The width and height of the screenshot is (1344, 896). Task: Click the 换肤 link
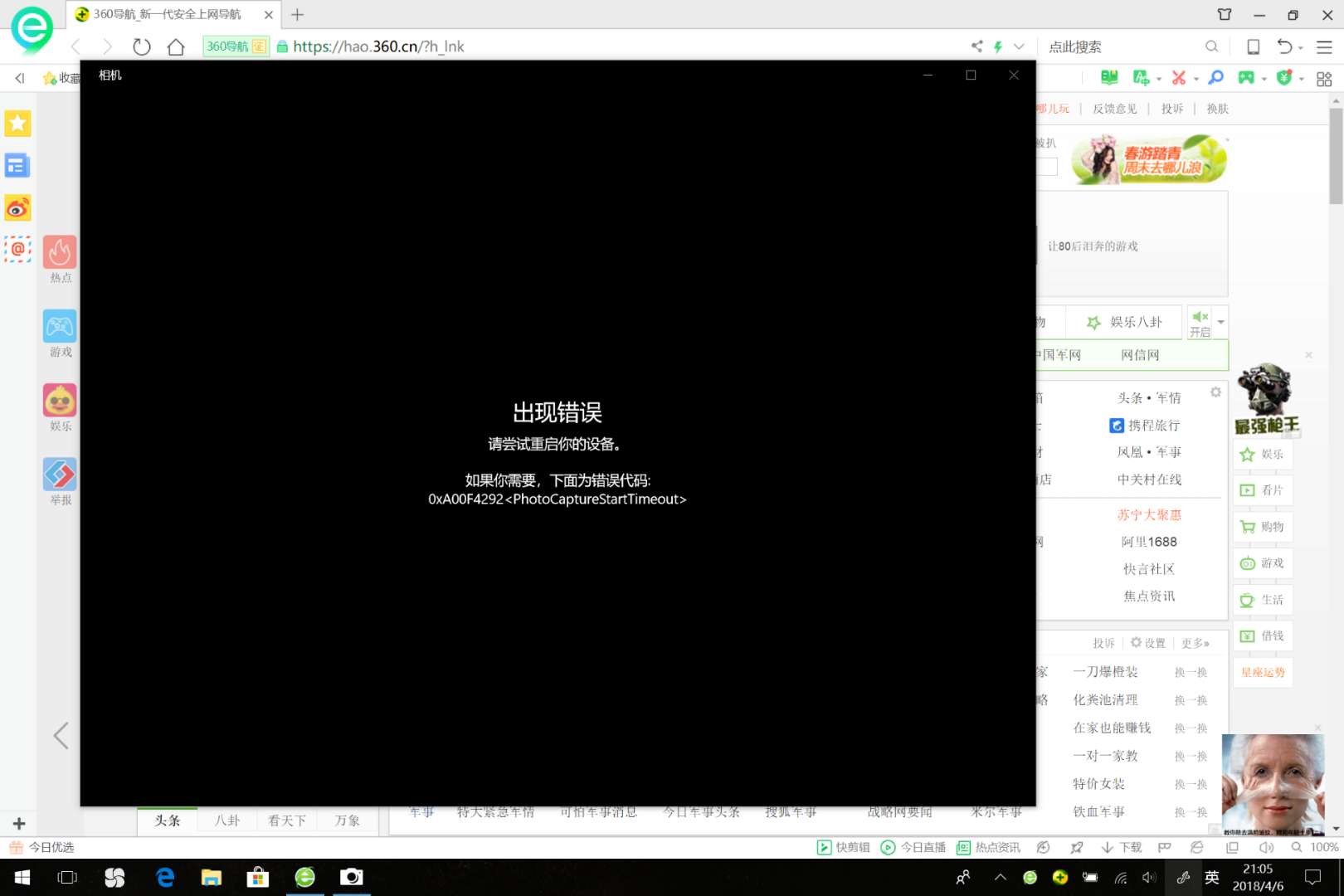(1218, 109)
